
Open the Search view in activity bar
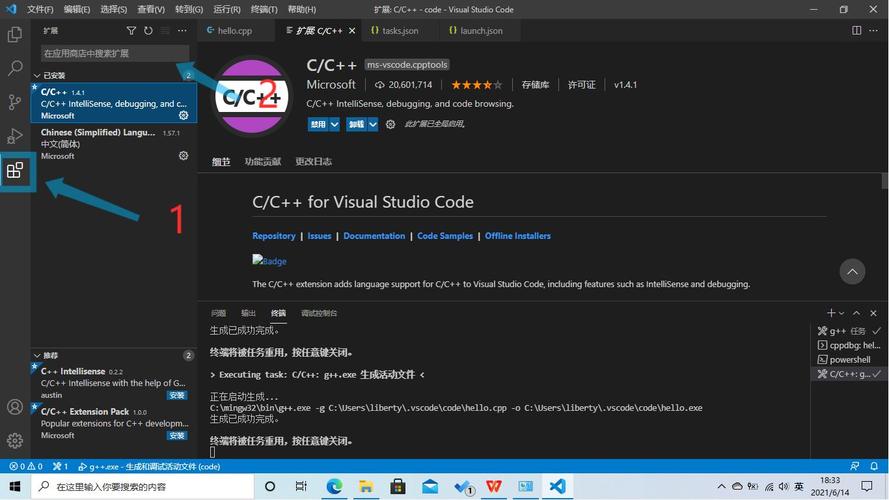coord(15,69)
